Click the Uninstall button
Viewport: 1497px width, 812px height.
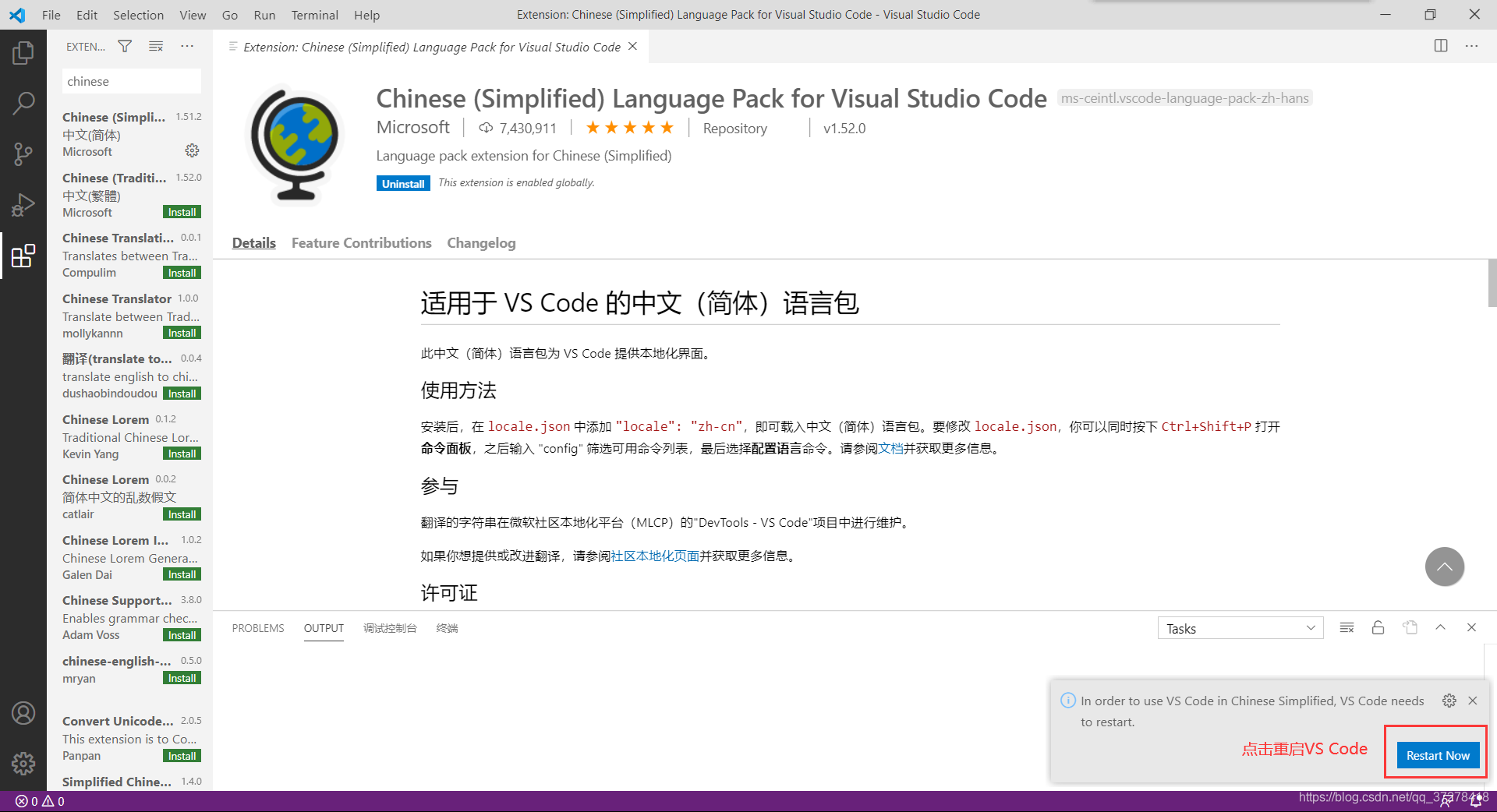[403, 184]
